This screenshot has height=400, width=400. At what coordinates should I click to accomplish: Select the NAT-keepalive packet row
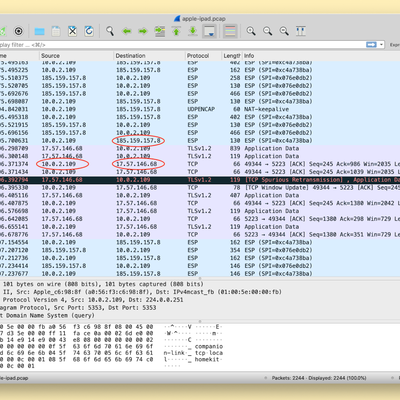click(200, 109)
